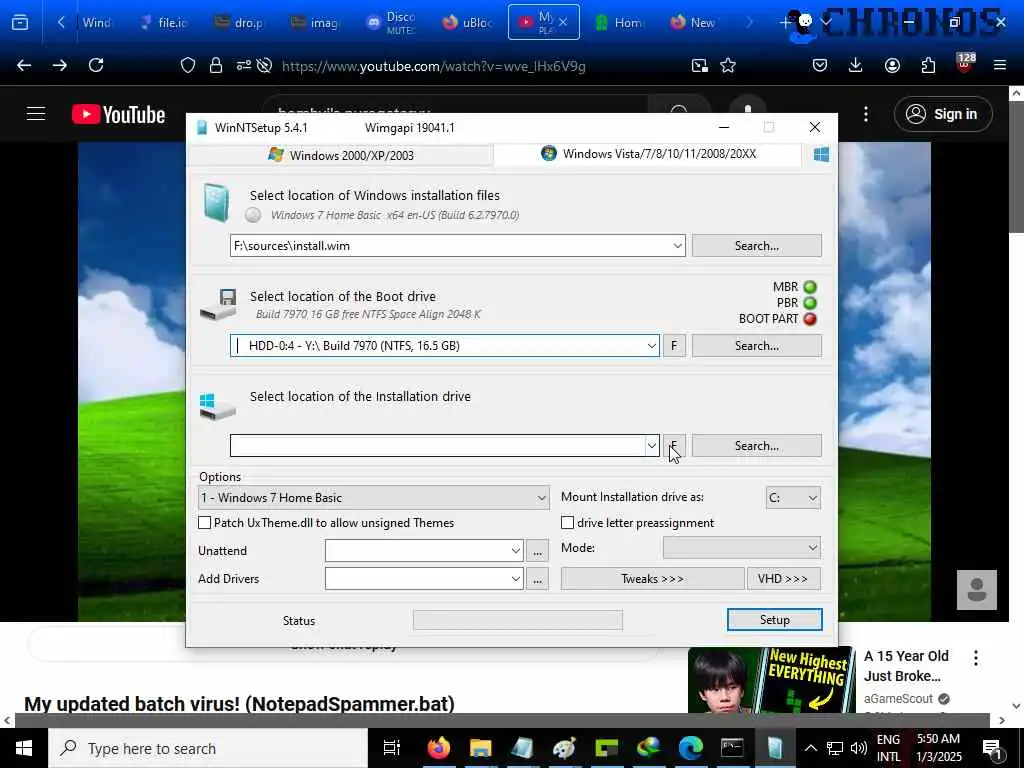The height and width of the screenshot is (768, 1024).
Task: Open the Windows Start menu
Action: [x=24, y=748]
